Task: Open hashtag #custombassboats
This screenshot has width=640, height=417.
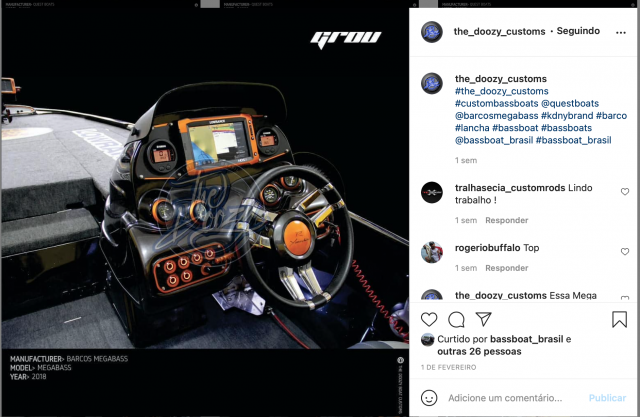Action: pyautogui.click(x=497, y=103)
